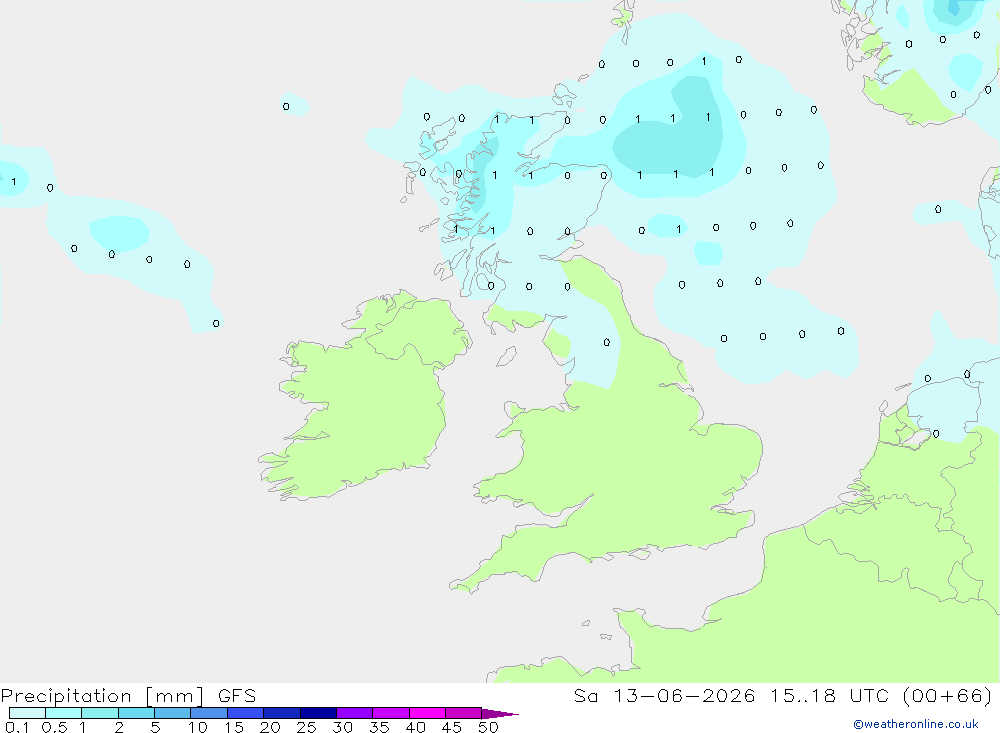The width and height of the screenshot is (1000, 733).
Task: Select the 25–30 mm navy legend swatch
Action: click(x=318, y=713)
